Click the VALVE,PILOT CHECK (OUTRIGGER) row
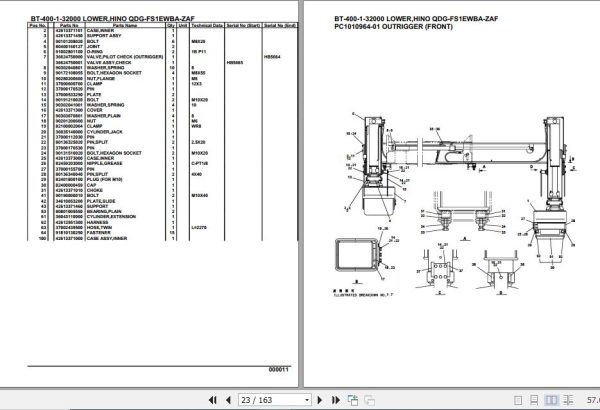Screen dimensions: 600x410 click(163, 57)
